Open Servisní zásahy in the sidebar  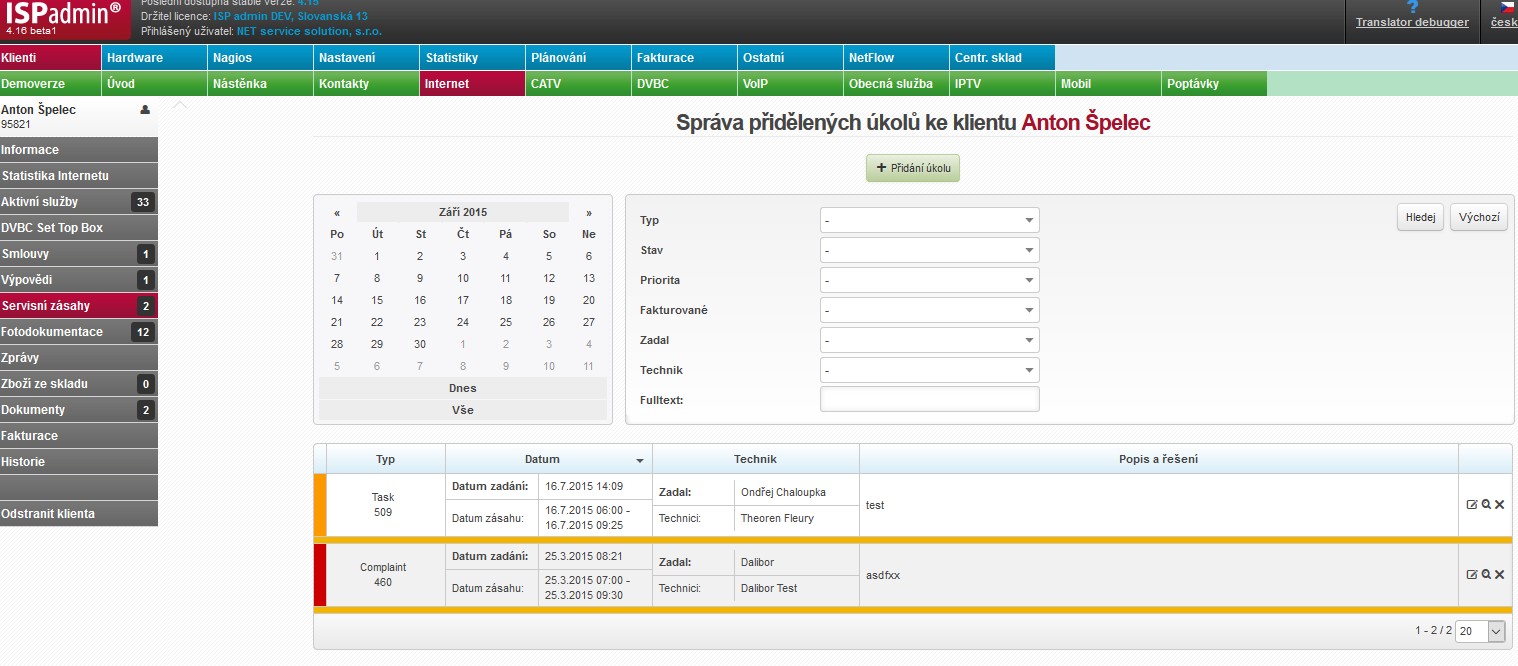coord(79,306)
